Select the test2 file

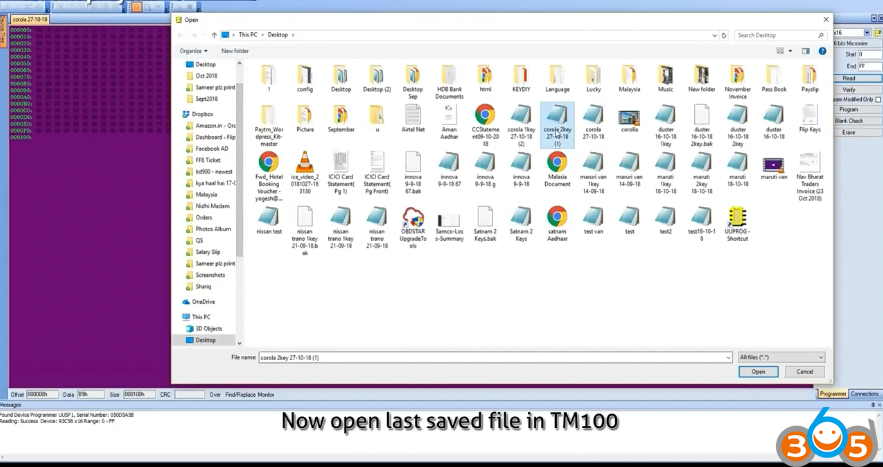[x=665, y=220]
